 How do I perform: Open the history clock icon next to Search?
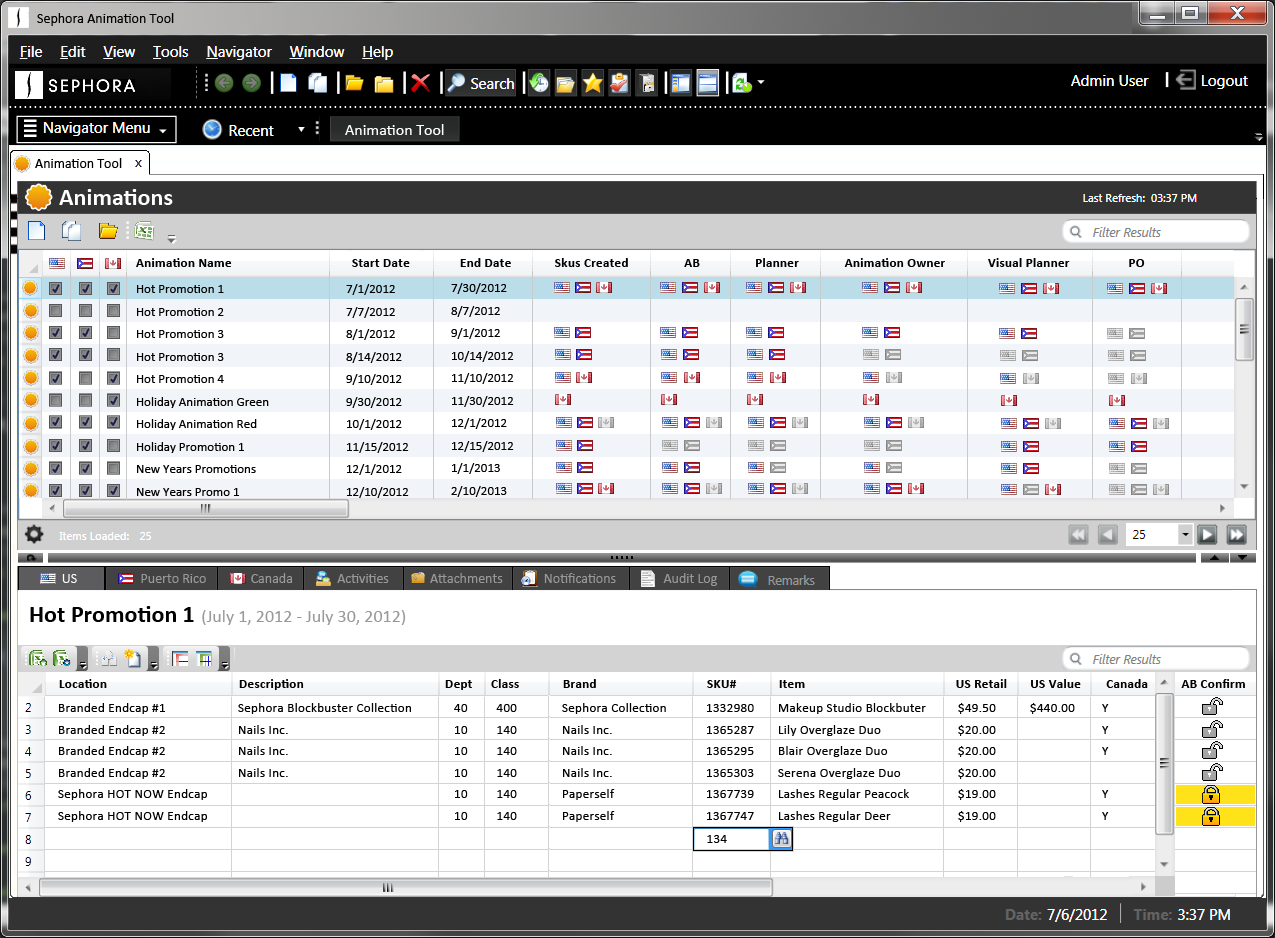(x=539, y=83)
